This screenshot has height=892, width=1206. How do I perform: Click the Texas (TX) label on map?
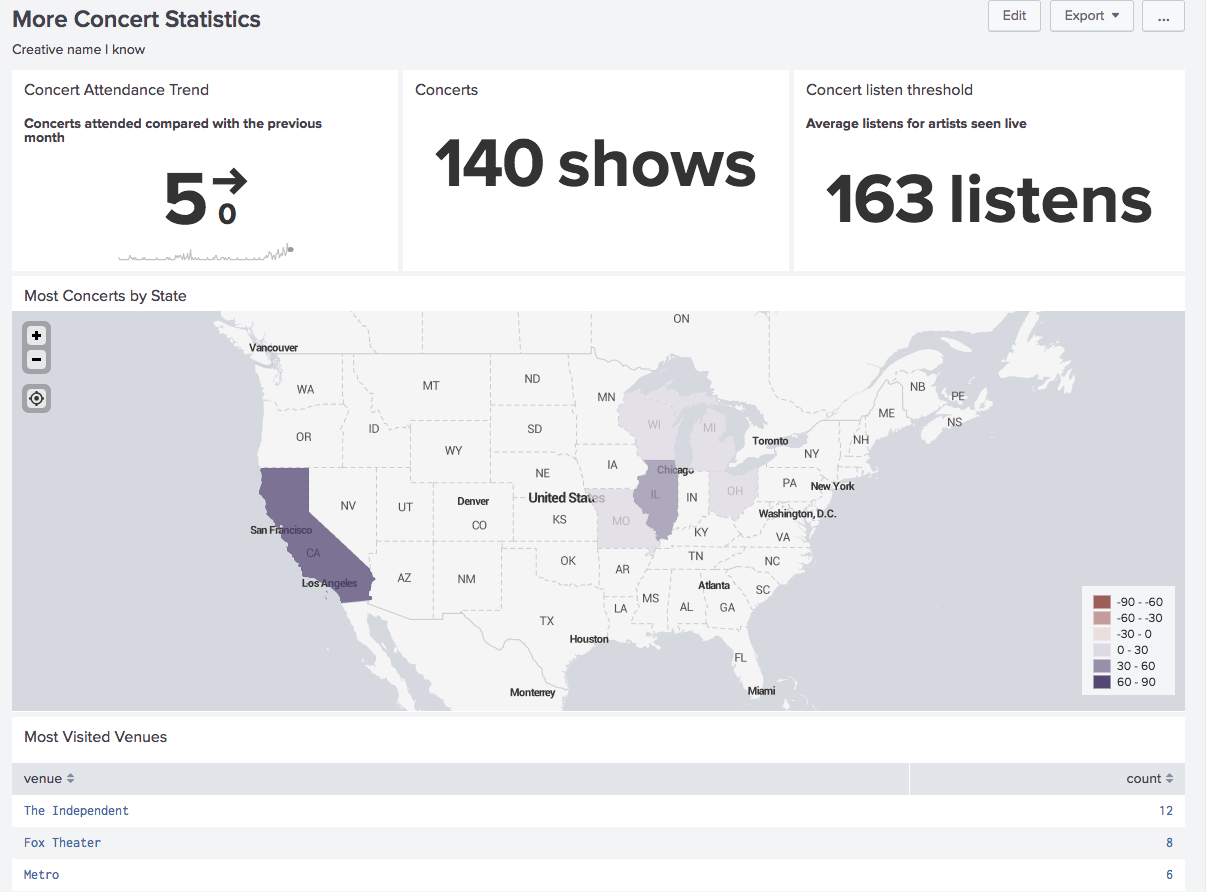(x=547, y=621)
